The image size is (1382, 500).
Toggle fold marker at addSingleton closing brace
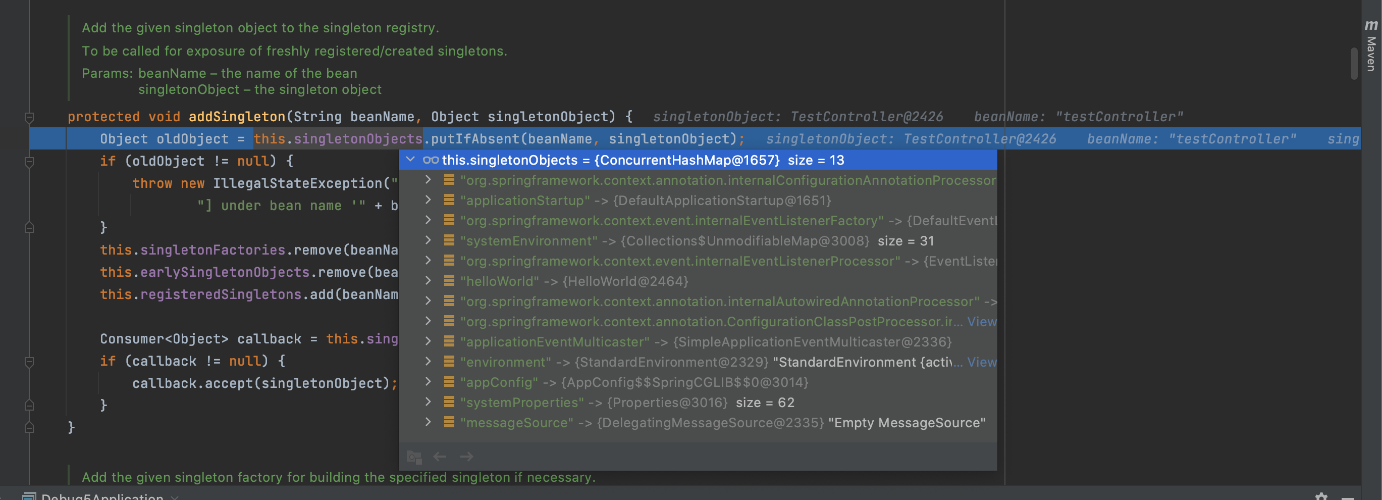pyautogui.click(x=31, y=427)
